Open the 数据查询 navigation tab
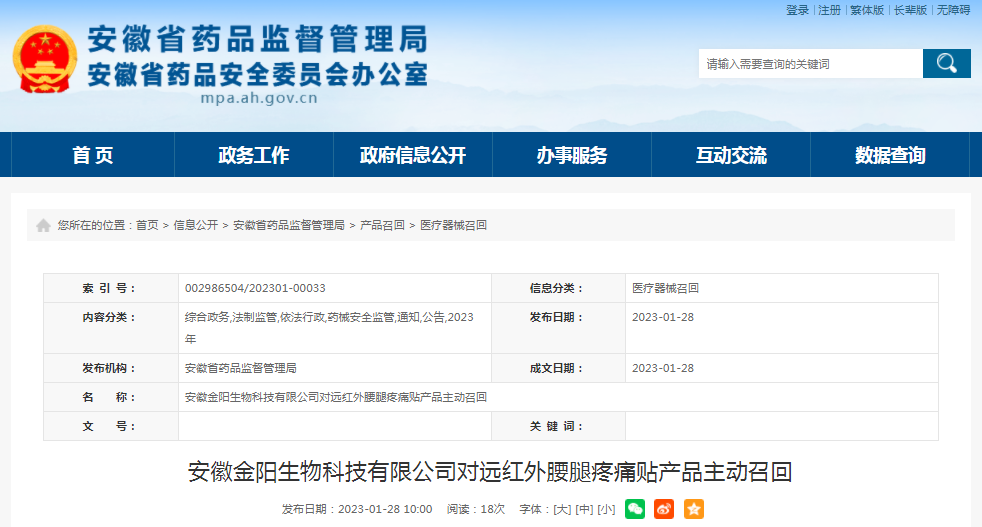Image resolution: width=982 pixels, height=527 pixels. (890, 155)
